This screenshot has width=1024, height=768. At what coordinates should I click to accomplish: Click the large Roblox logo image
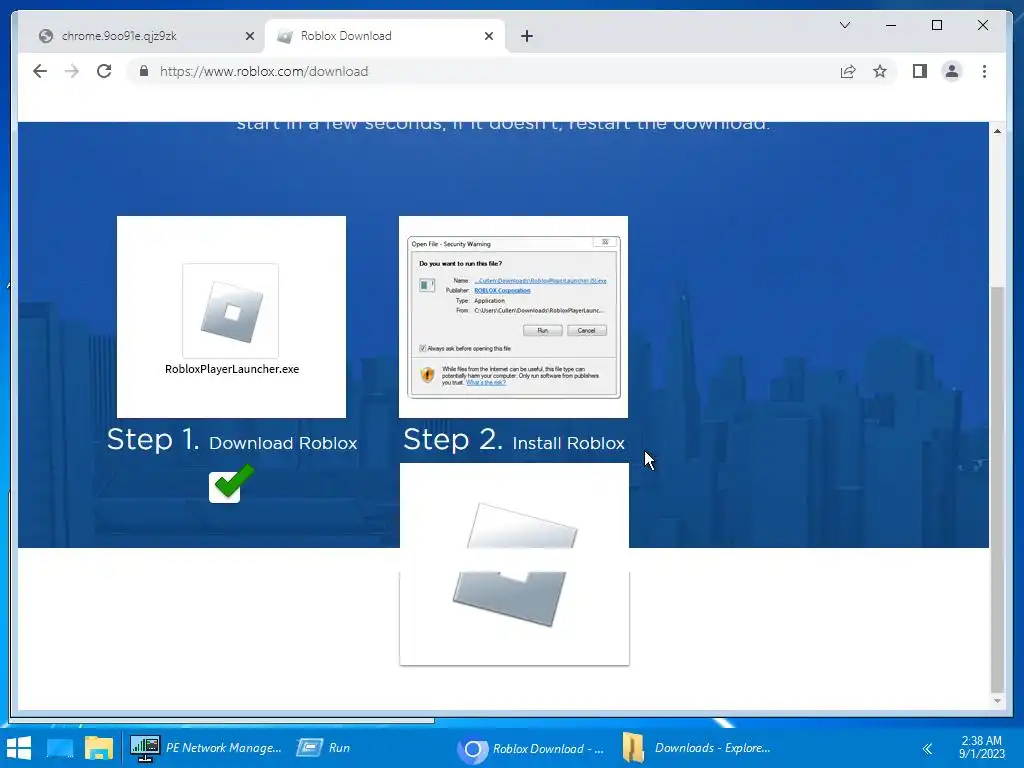(514, 564)
